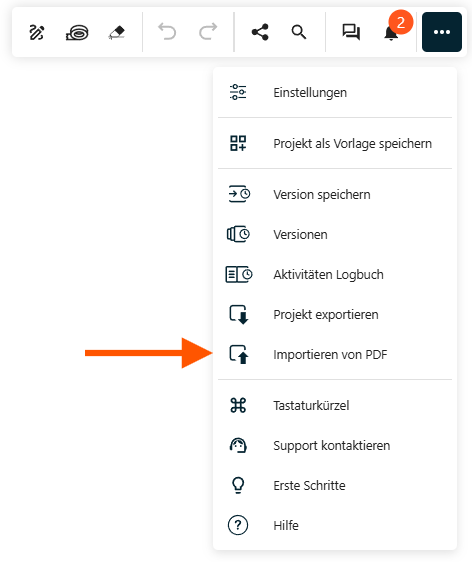Choose Projekt exportieren
Viewport: 472px width, 562px height.
(x=335, y=314)
